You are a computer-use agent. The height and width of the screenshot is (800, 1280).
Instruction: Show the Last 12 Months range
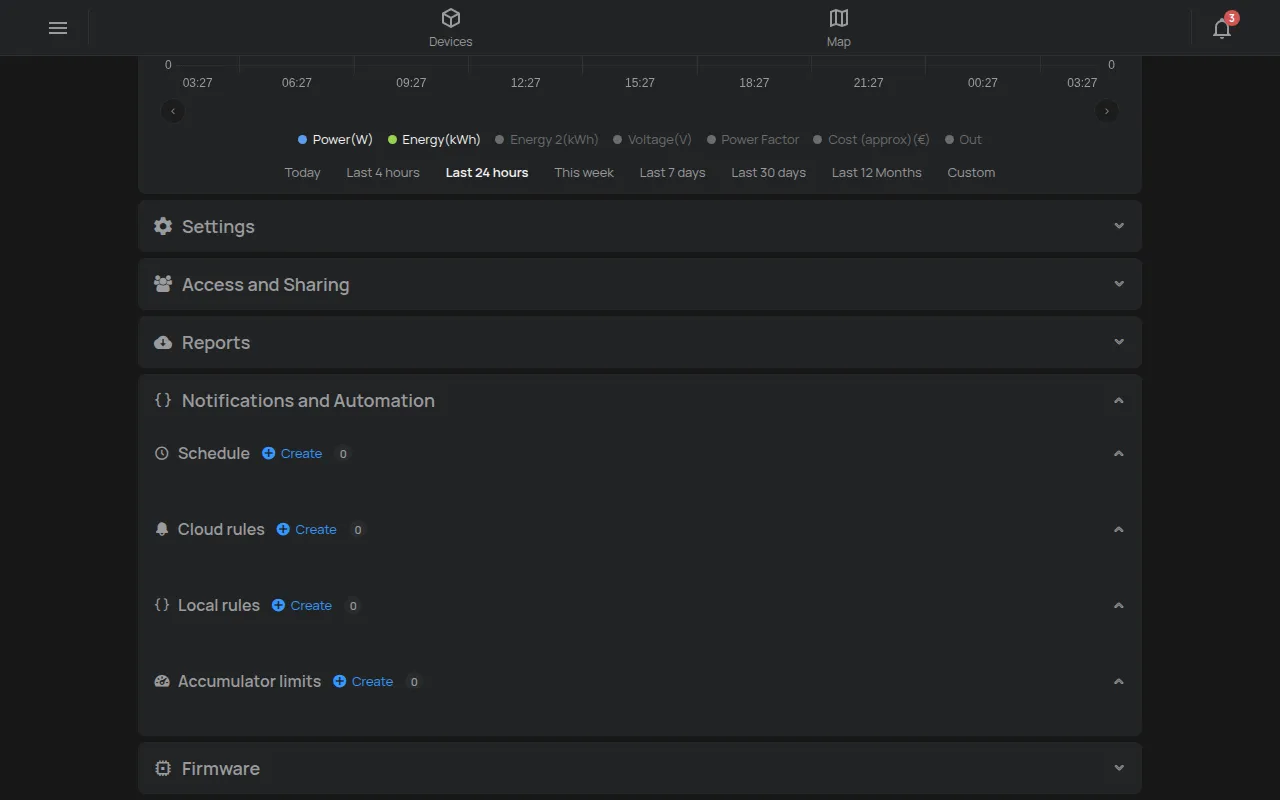(x=877, y=173)
